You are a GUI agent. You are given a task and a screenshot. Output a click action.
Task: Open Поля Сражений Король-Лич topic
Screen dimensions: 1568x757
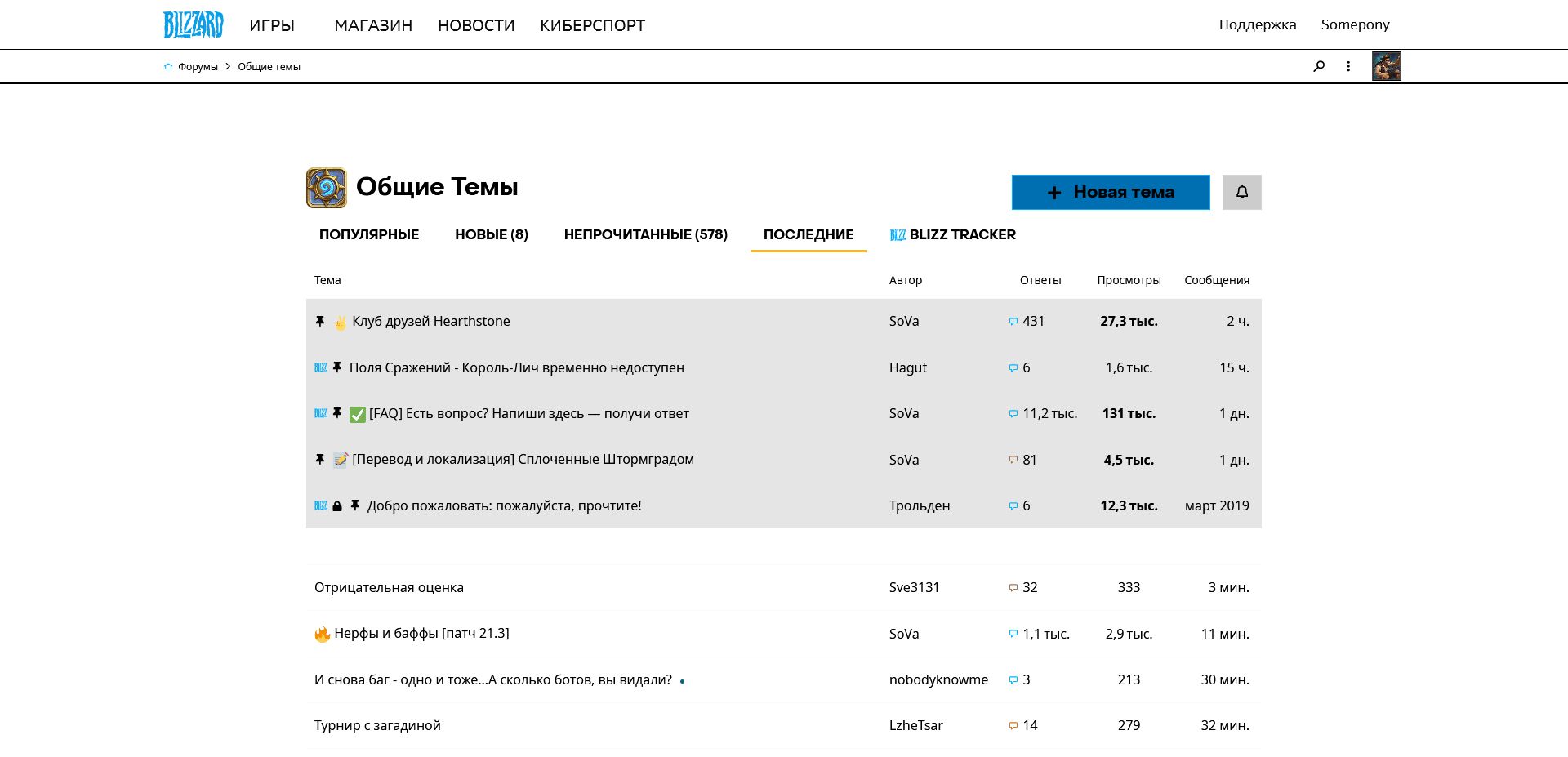pyautogui.click(x=517, y=367)
